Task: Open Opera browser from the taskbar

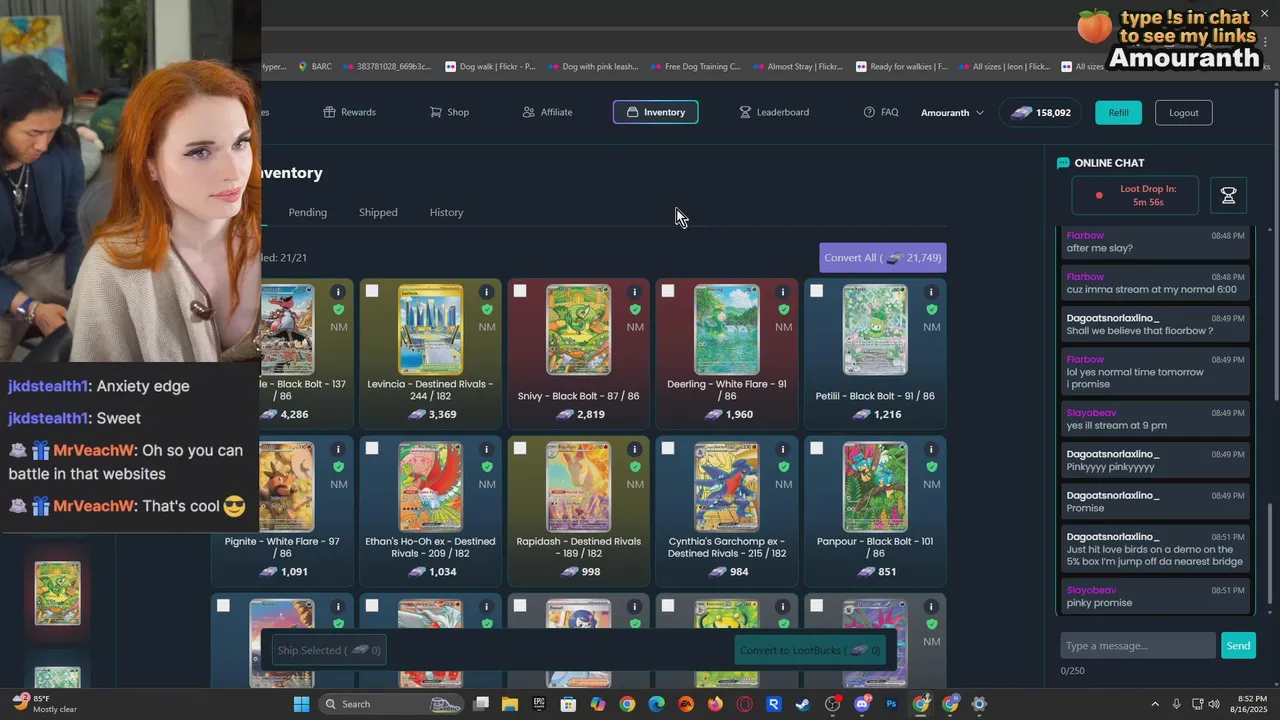Action: (744, 704)
